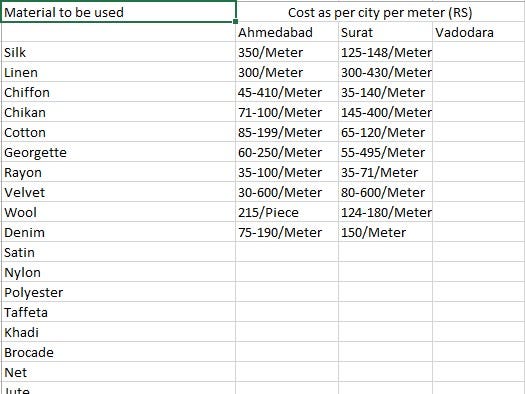The width and height of the screenshot is (525, 394).
Task: Select the 350/Meter Silk Ahmedabad cell
Action: tap(287, 52)
